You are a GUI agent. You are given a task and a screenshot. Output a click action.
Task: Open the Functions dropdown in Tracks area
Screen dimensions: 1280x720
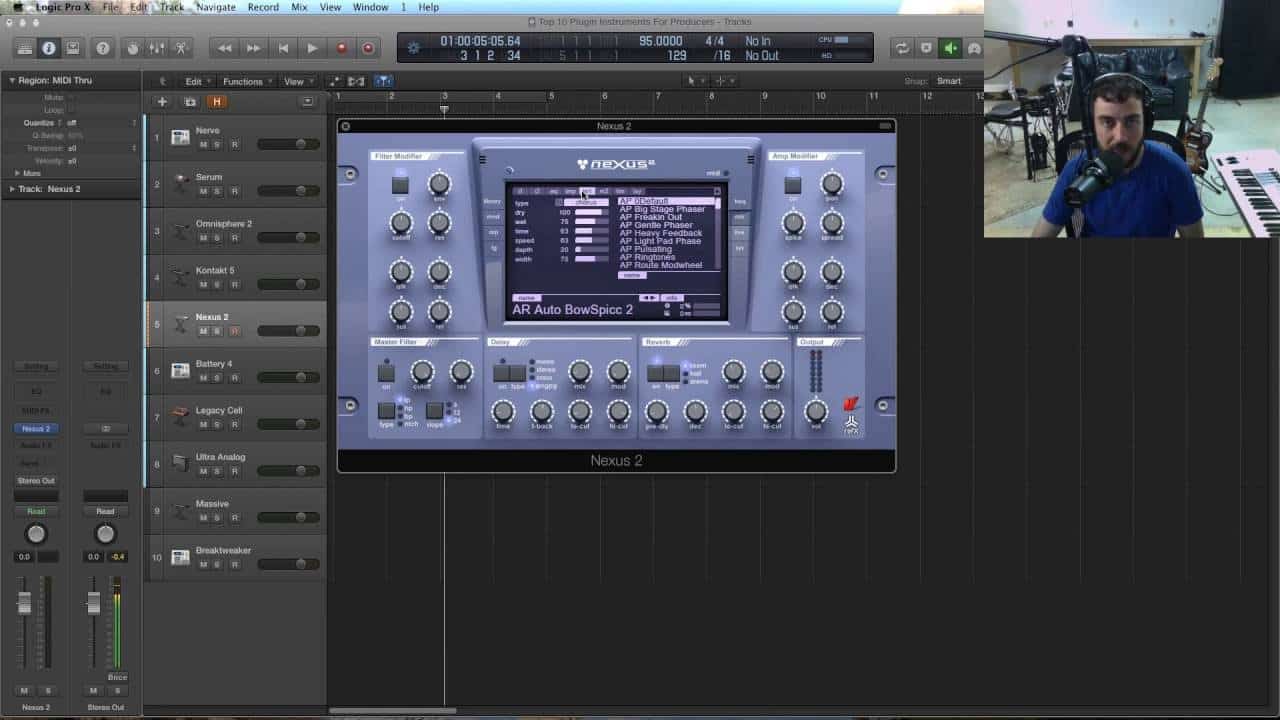point(246,81)
